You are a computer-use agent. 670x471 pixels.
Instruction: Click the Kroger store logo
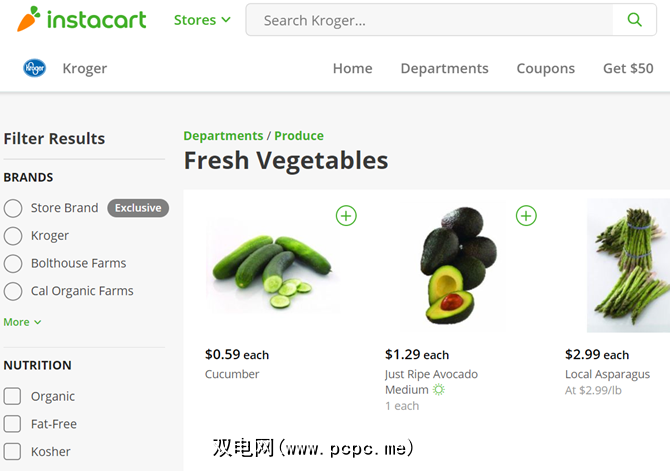(x=35, y=68)
